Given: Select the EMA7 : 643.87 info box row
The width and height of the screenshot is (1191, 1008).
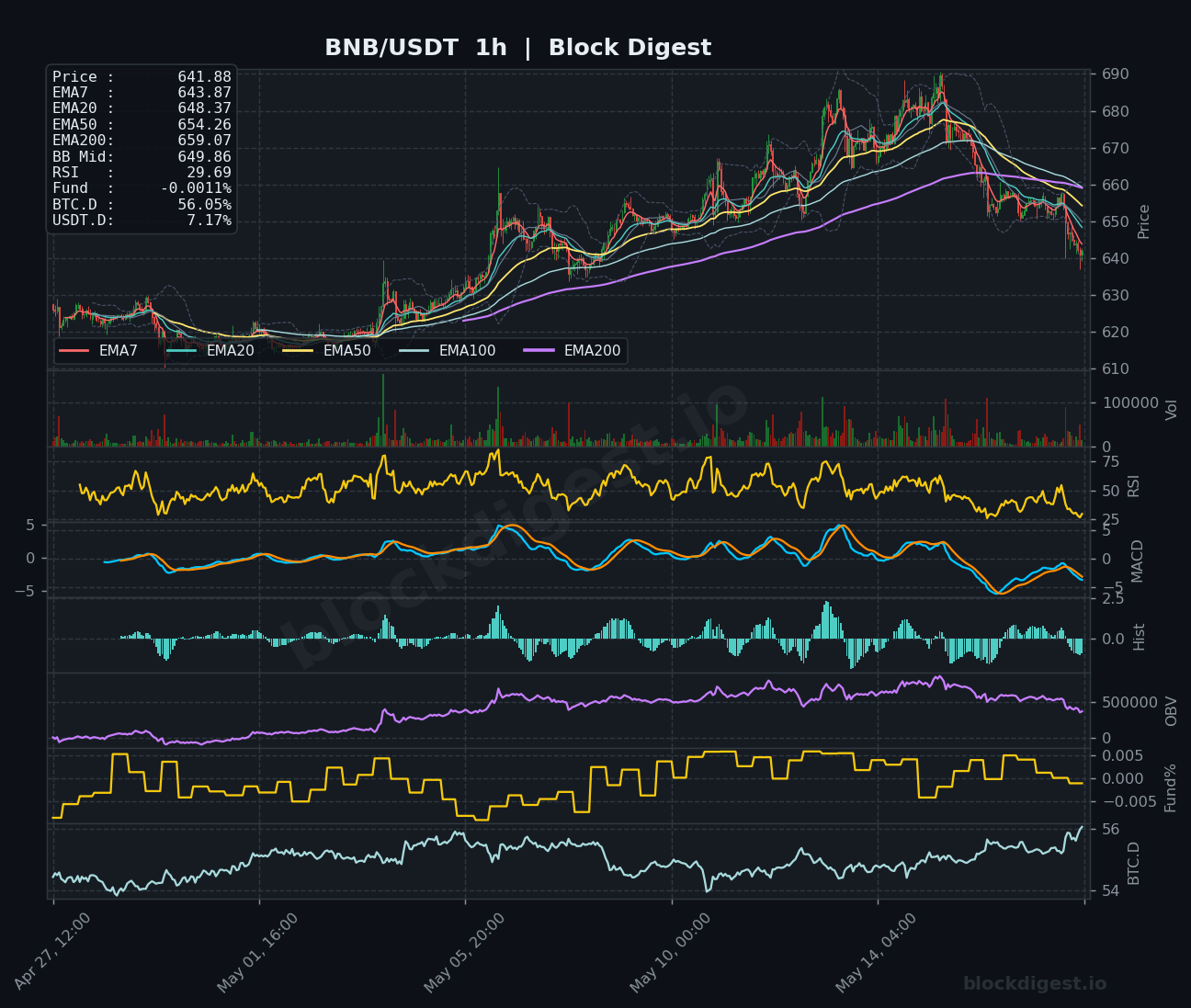Looking at the screenshot, I should pyautogui.click(x=142, y=93).
